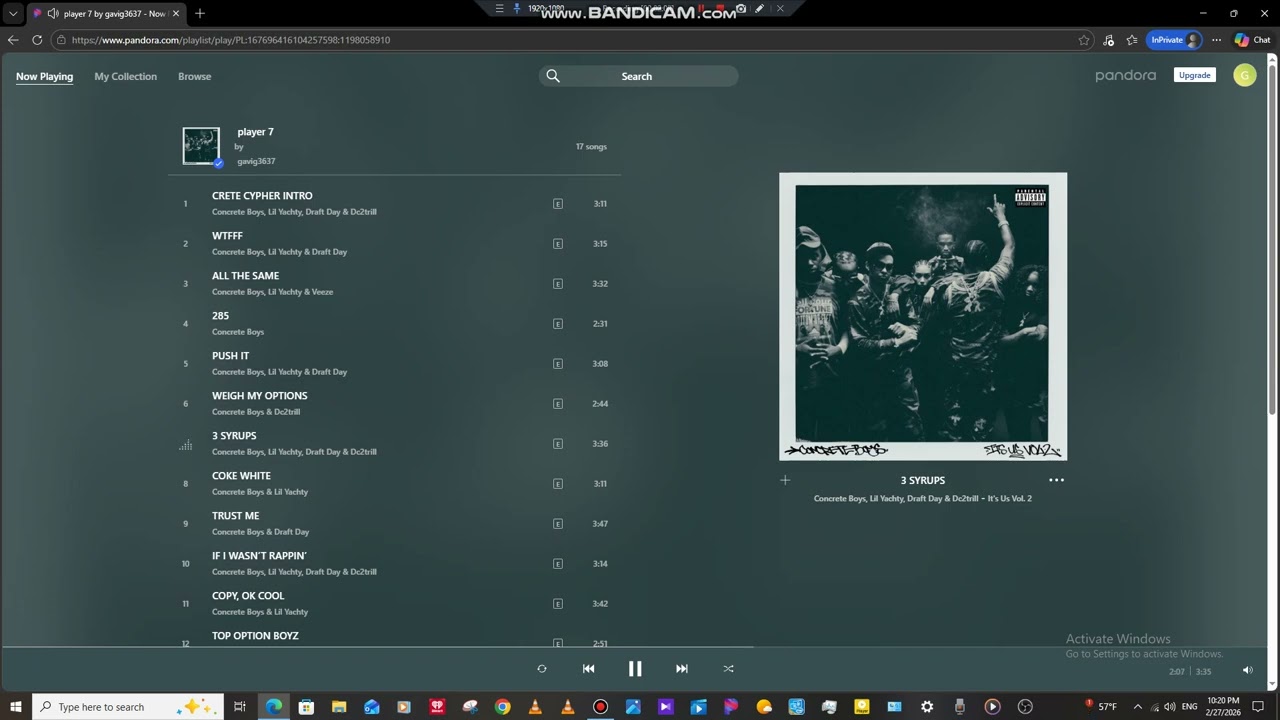
Task: Skip to the next track
Action: [682, 669]
